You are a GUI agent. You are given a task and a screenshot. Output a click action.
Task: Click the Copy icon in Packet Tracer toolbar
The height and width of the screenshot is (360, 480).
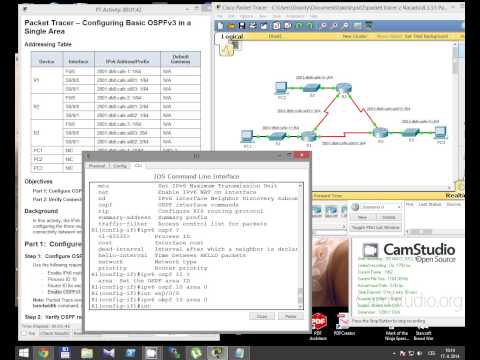(277, 26)
